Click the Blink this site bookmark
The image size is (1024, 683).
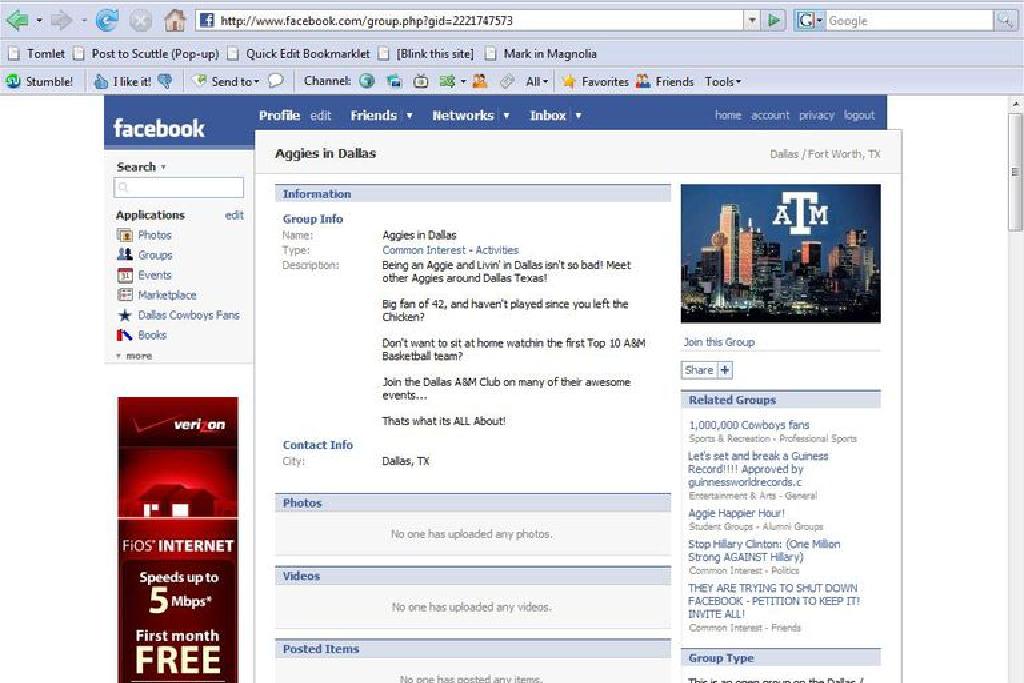pos(426,54)
